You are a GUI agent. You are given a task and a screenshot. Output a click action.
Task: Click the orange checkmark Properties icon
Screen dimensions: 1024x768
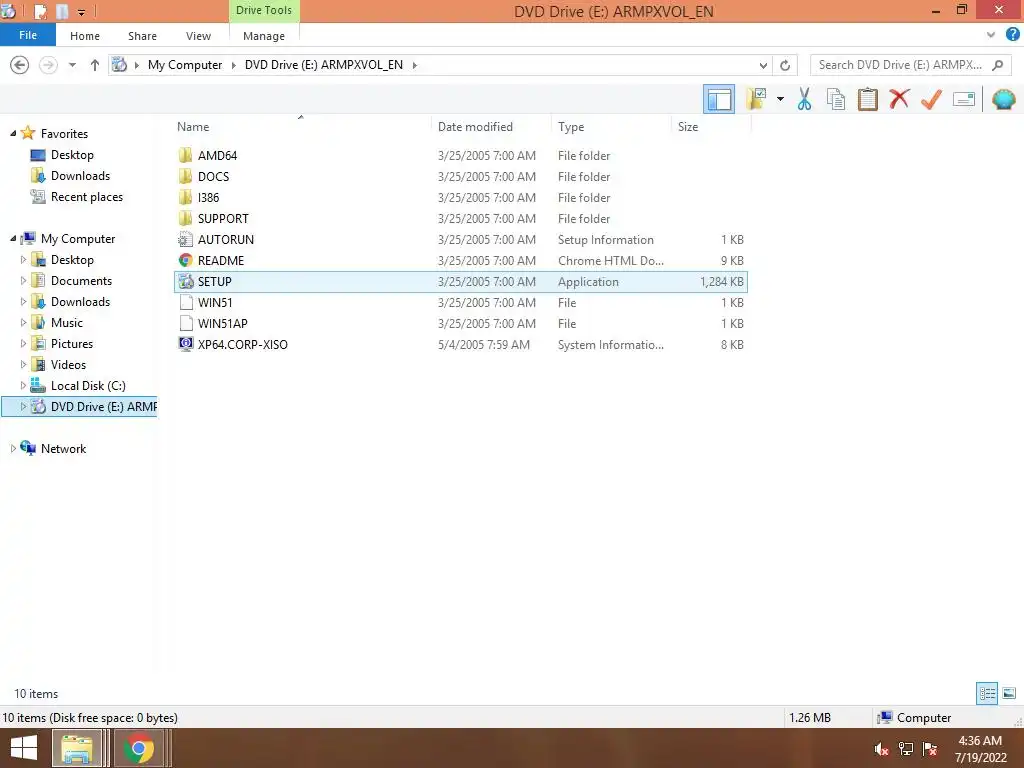[931, 99]
